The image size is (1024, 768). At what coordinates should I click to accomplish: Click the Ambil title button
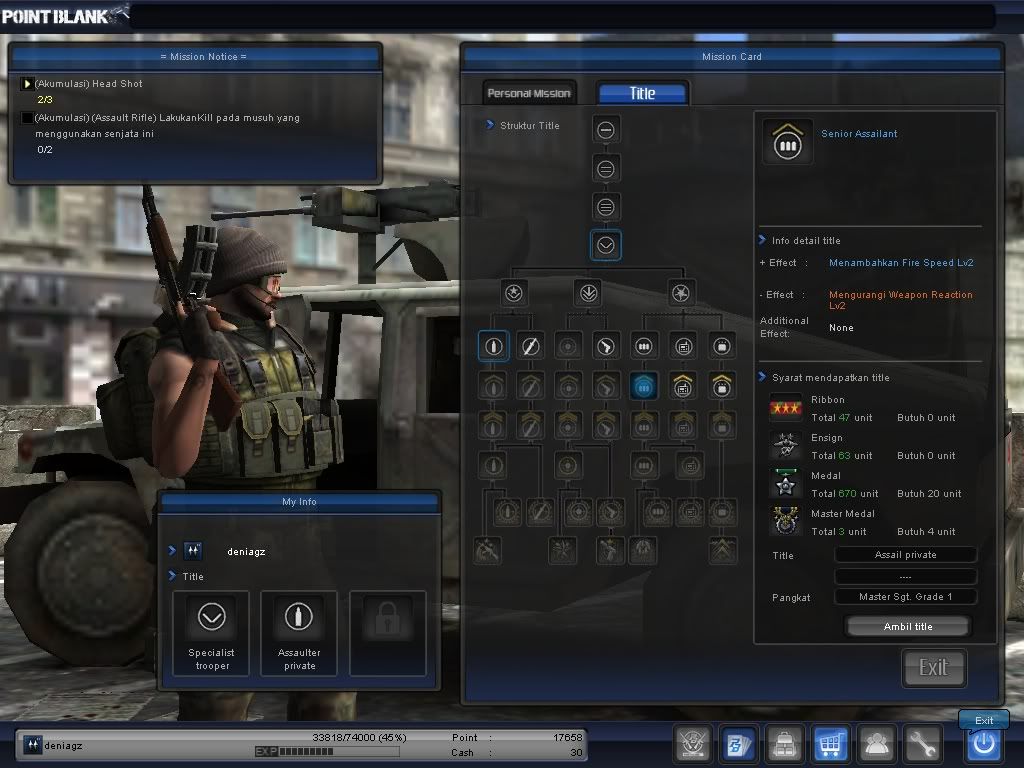point(908,626)
